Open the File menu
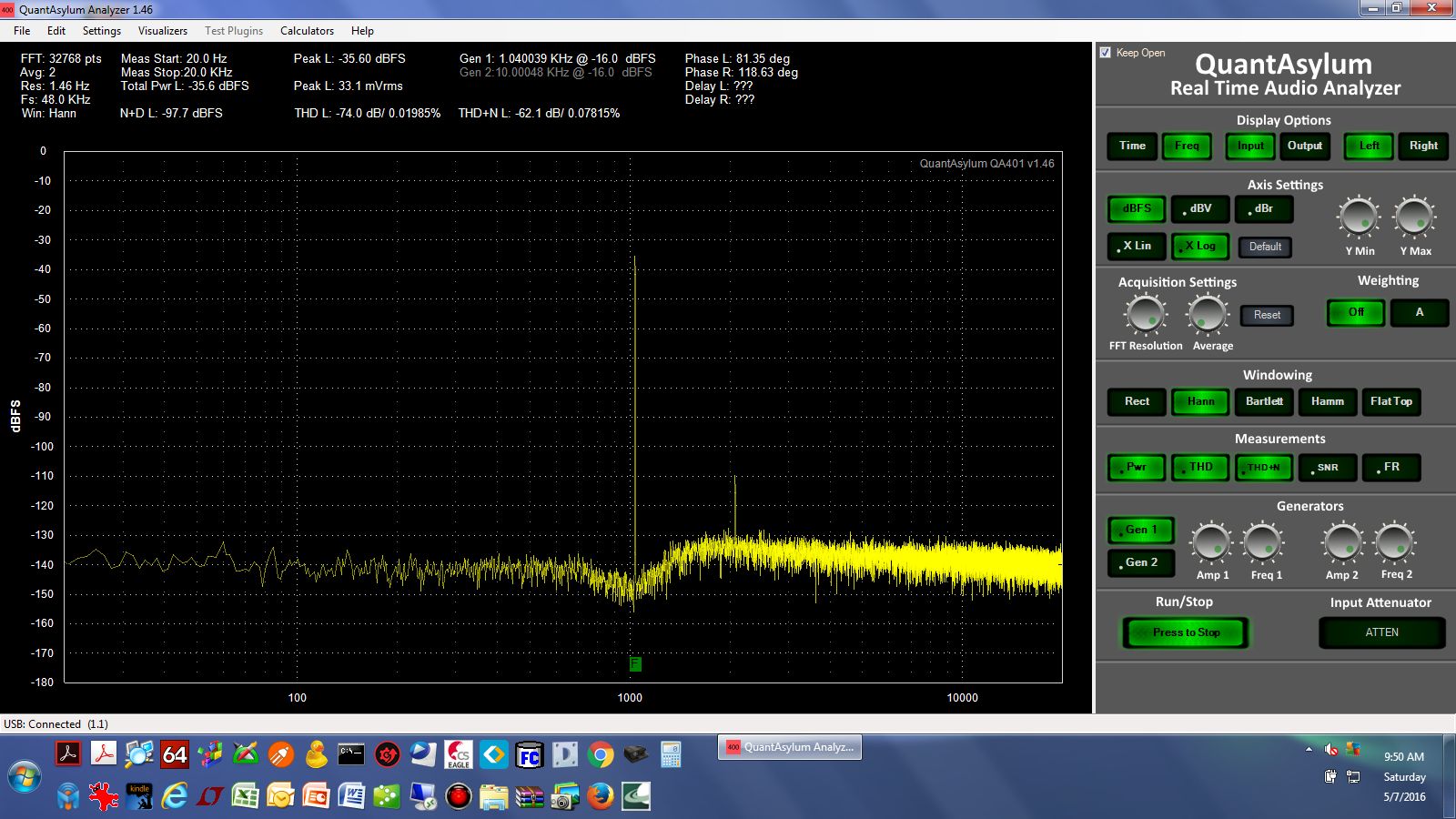 [22, 30]
